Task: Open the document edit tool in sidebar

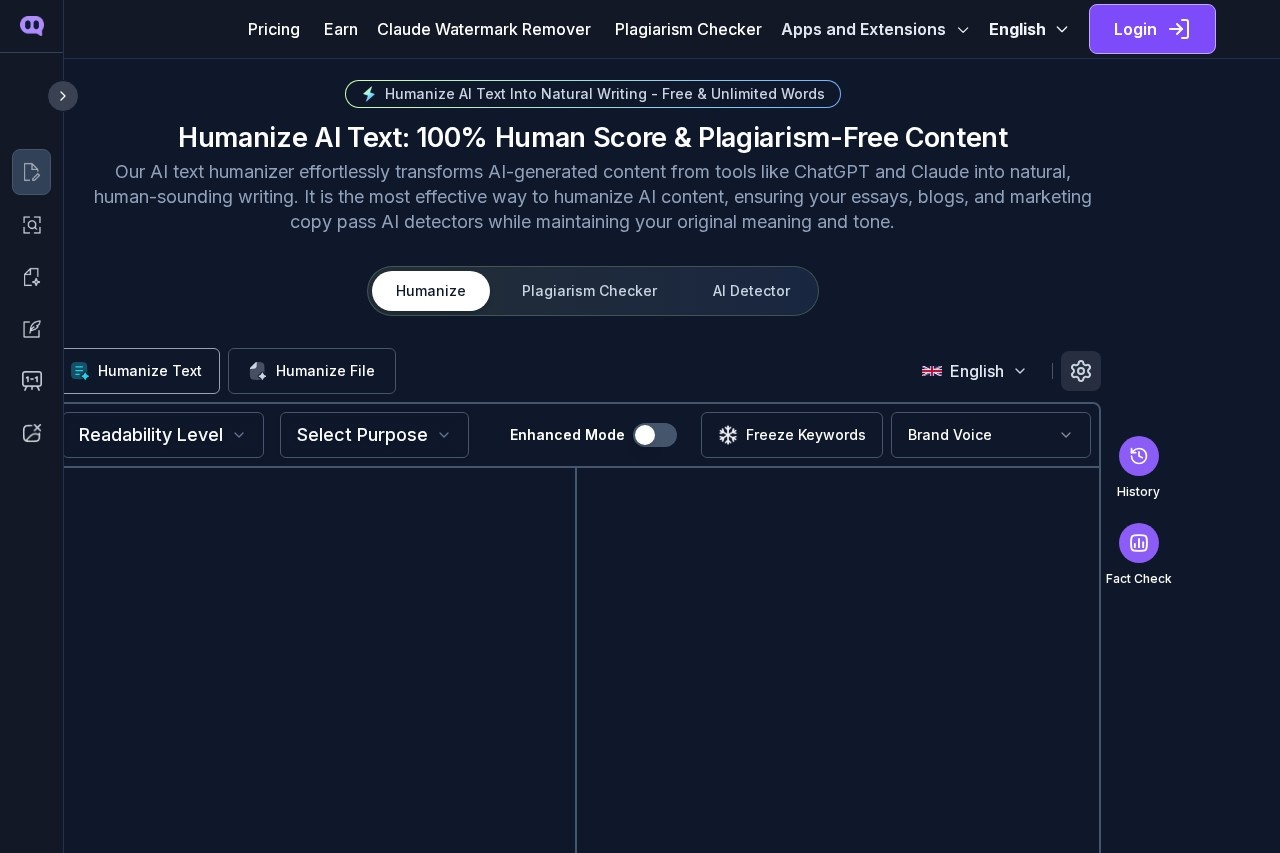Action: [x=32, y=172]
